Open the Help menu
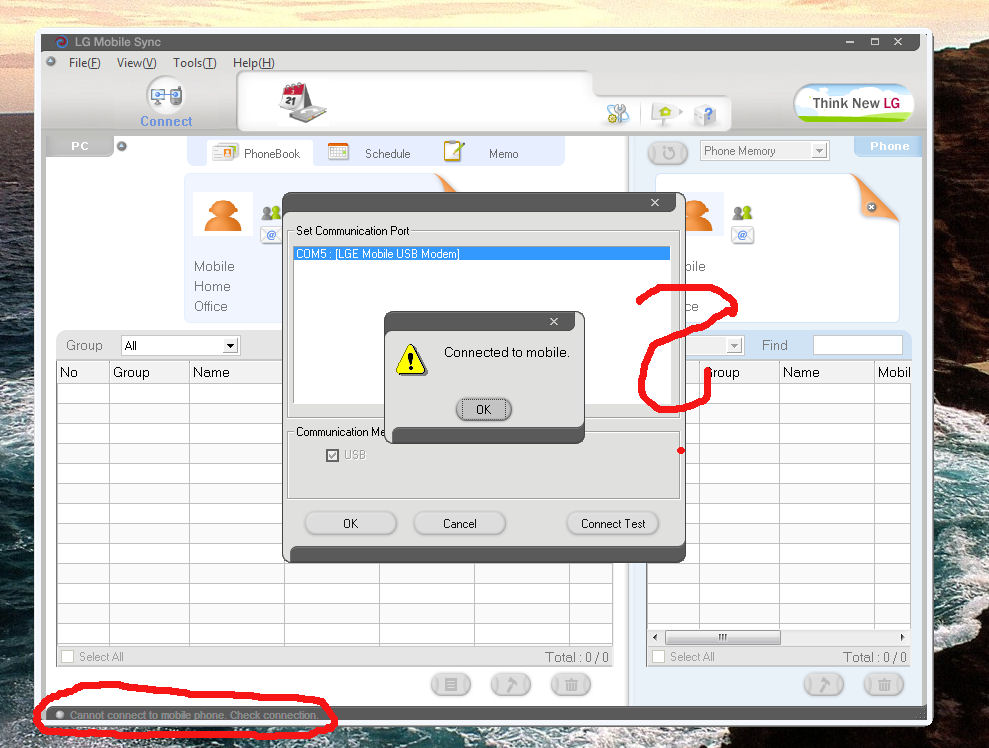 pos(254,62)
